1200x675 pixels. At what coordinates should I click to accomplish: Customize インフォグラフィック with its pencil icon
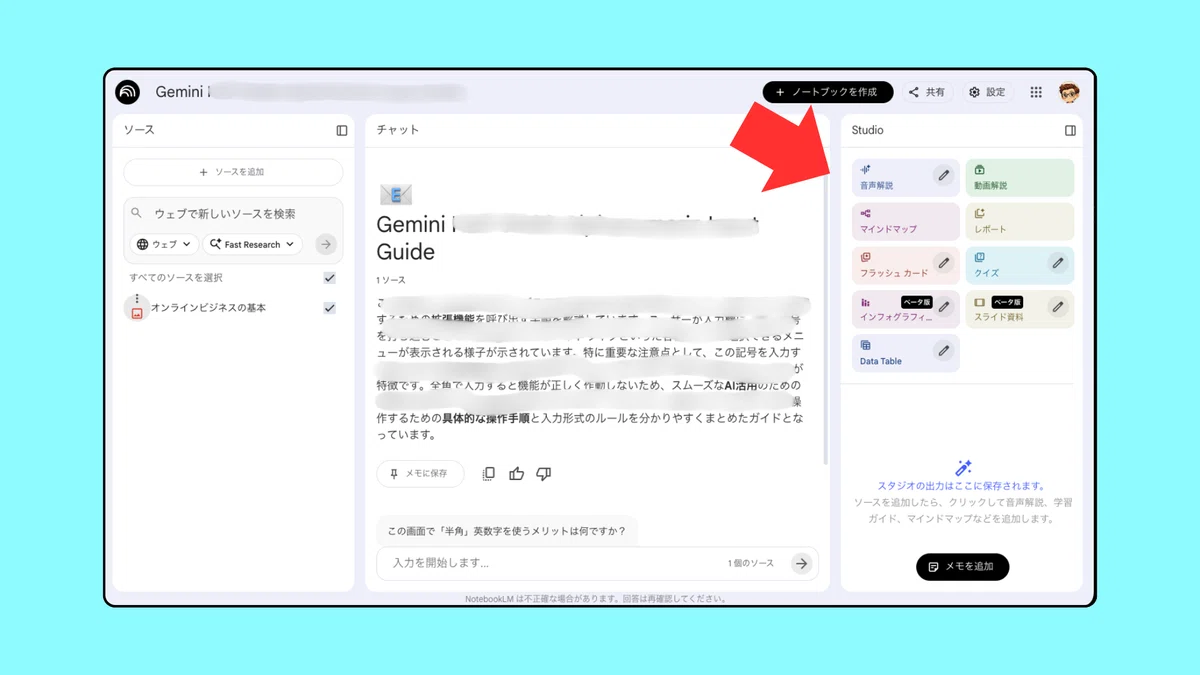(x=943, y=307)
